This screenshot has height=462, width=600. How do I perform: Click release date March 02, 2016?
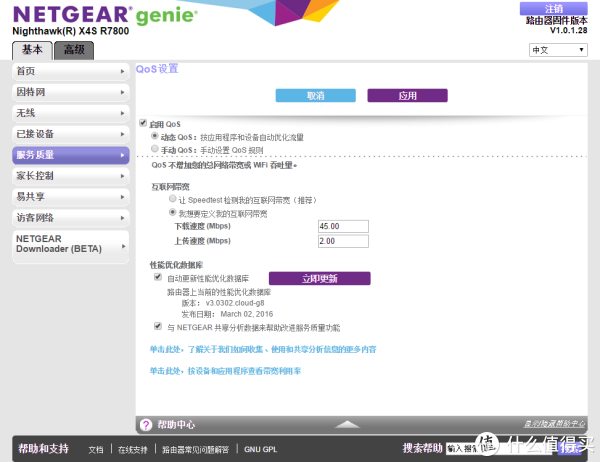(x=247, y=314)
